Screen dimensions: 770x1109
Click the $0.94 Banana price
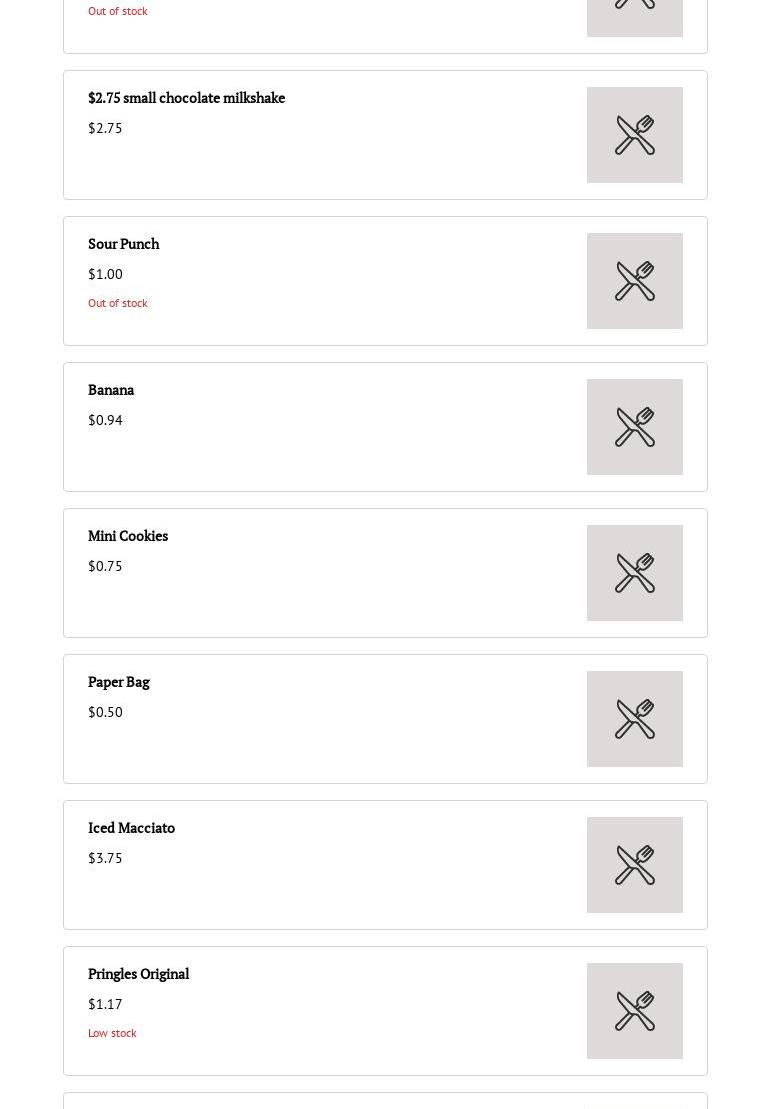(105, 420)
